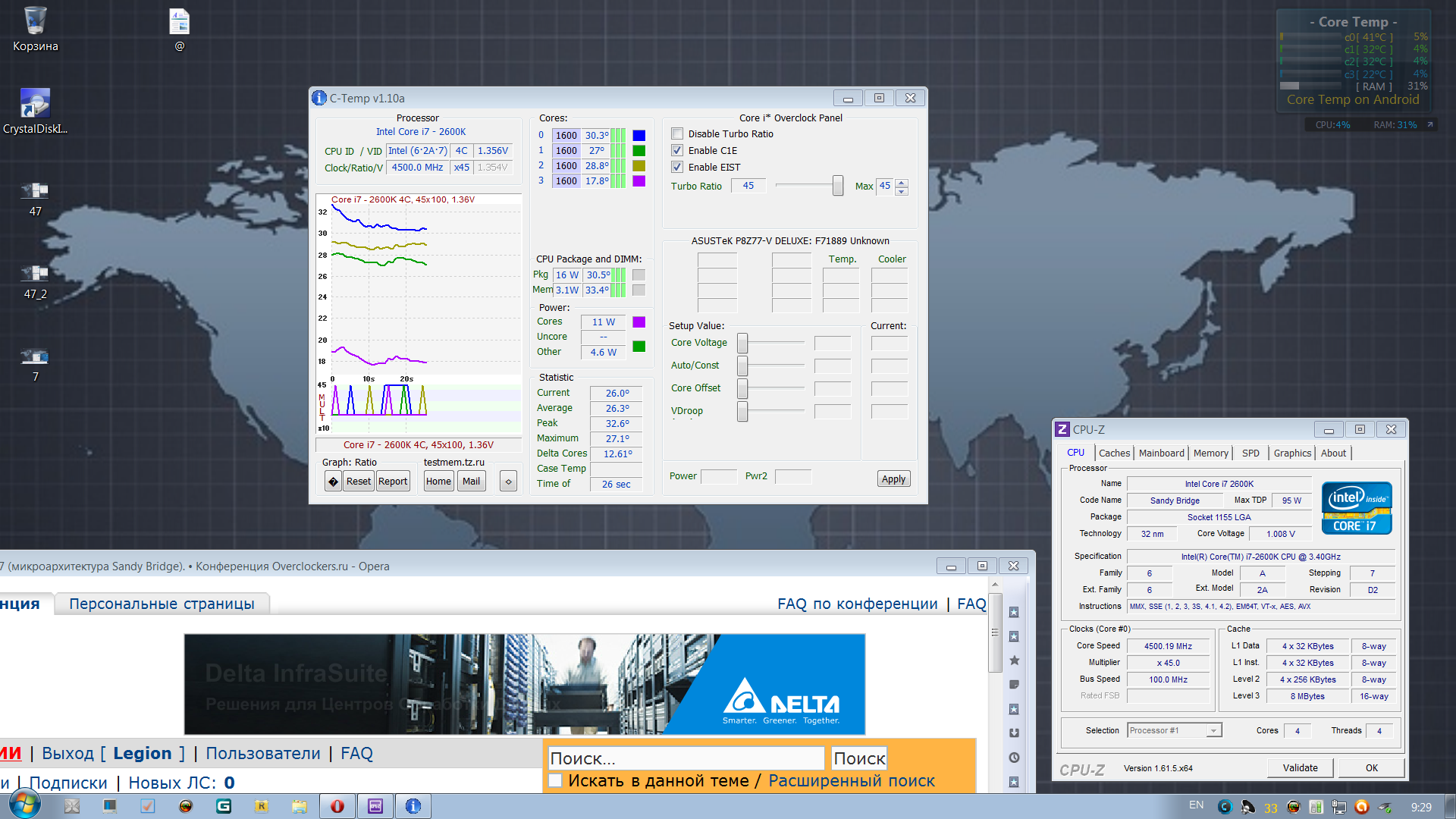Viewport: 1456px width, 819px height.
Task: Click the orange circular tray icon
Action: pyautogui.click(x=1362, y=807)
